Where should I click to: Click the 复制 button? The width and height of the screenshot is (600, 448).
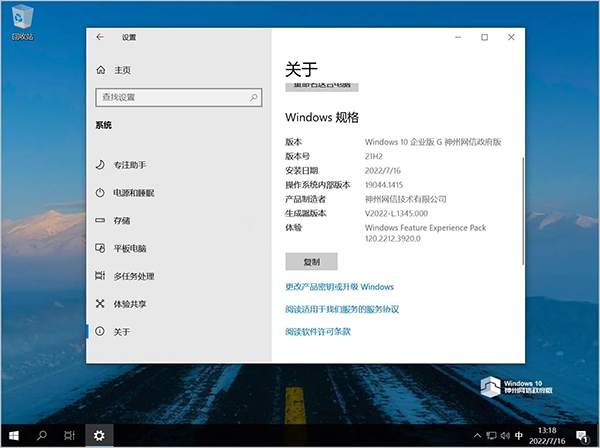click(x=311, y=262)
